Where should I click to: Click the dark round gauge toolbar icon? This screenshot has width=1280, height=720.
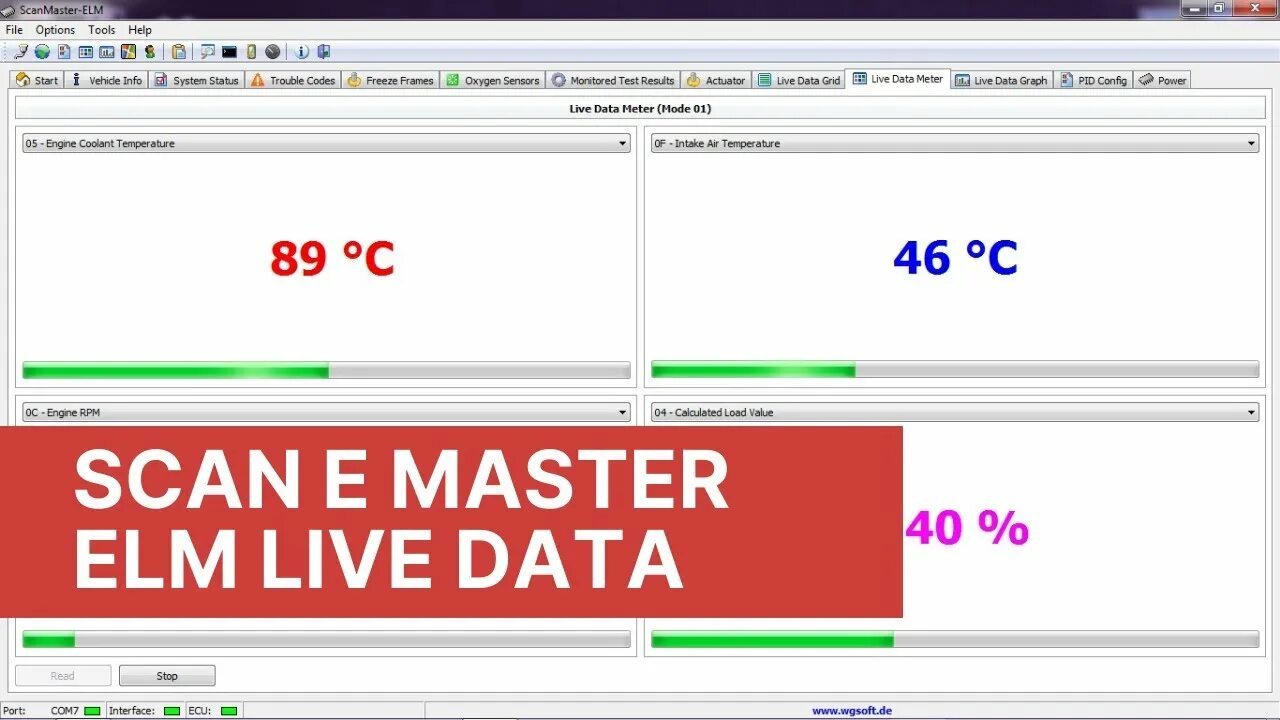click(272, 51)
